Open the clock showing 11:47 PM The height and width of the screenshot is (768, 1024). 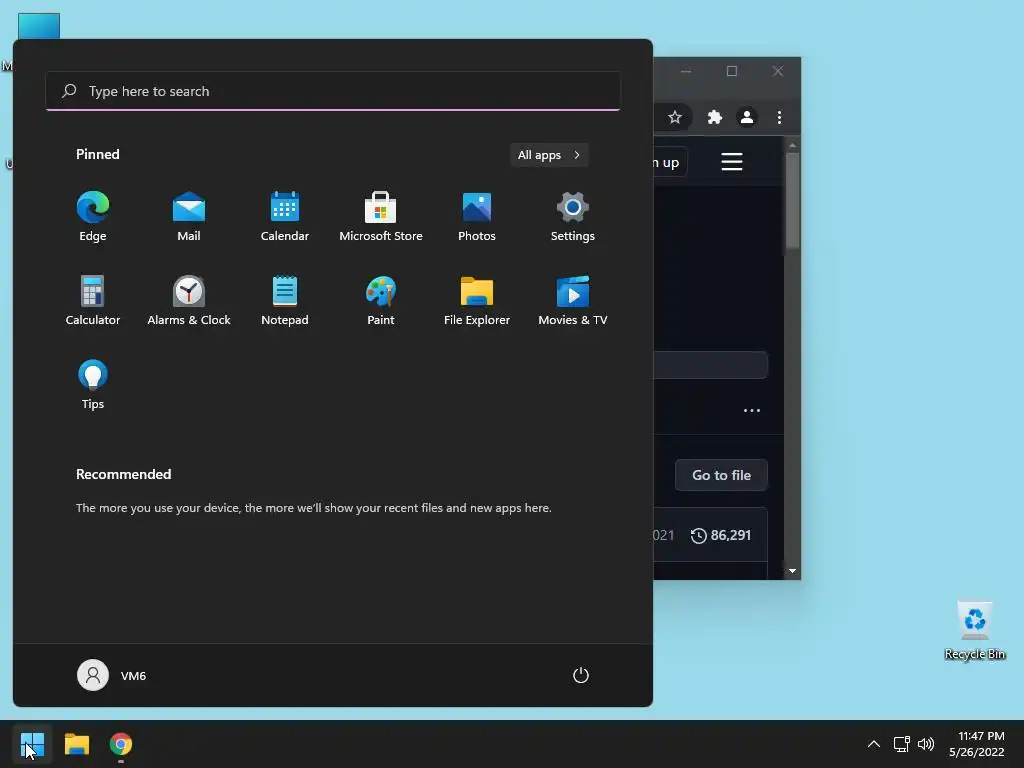(x=977, y=744)
